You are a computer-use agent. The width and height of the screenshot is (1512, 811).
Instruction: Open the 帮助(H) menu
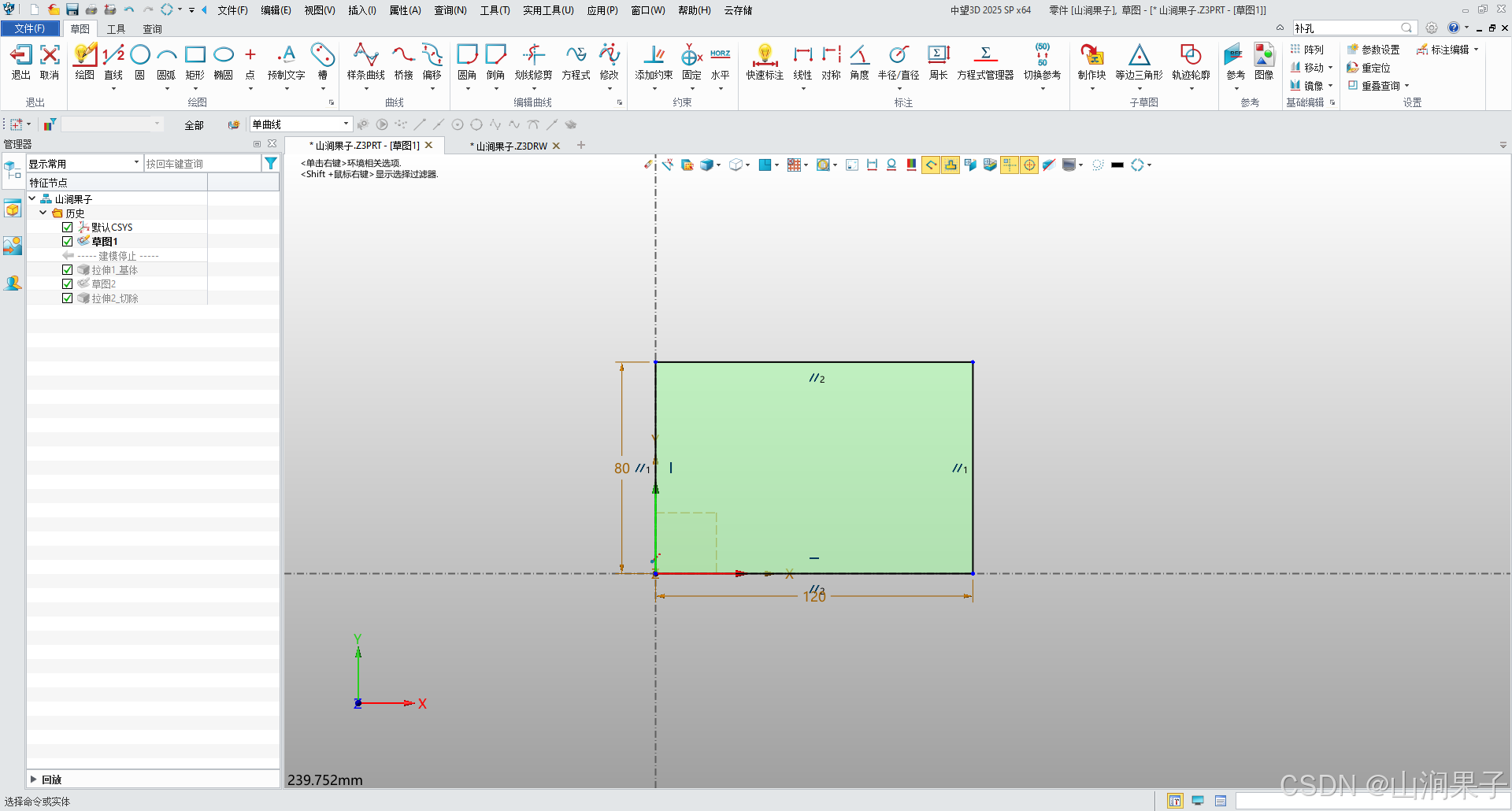[695, 10]
